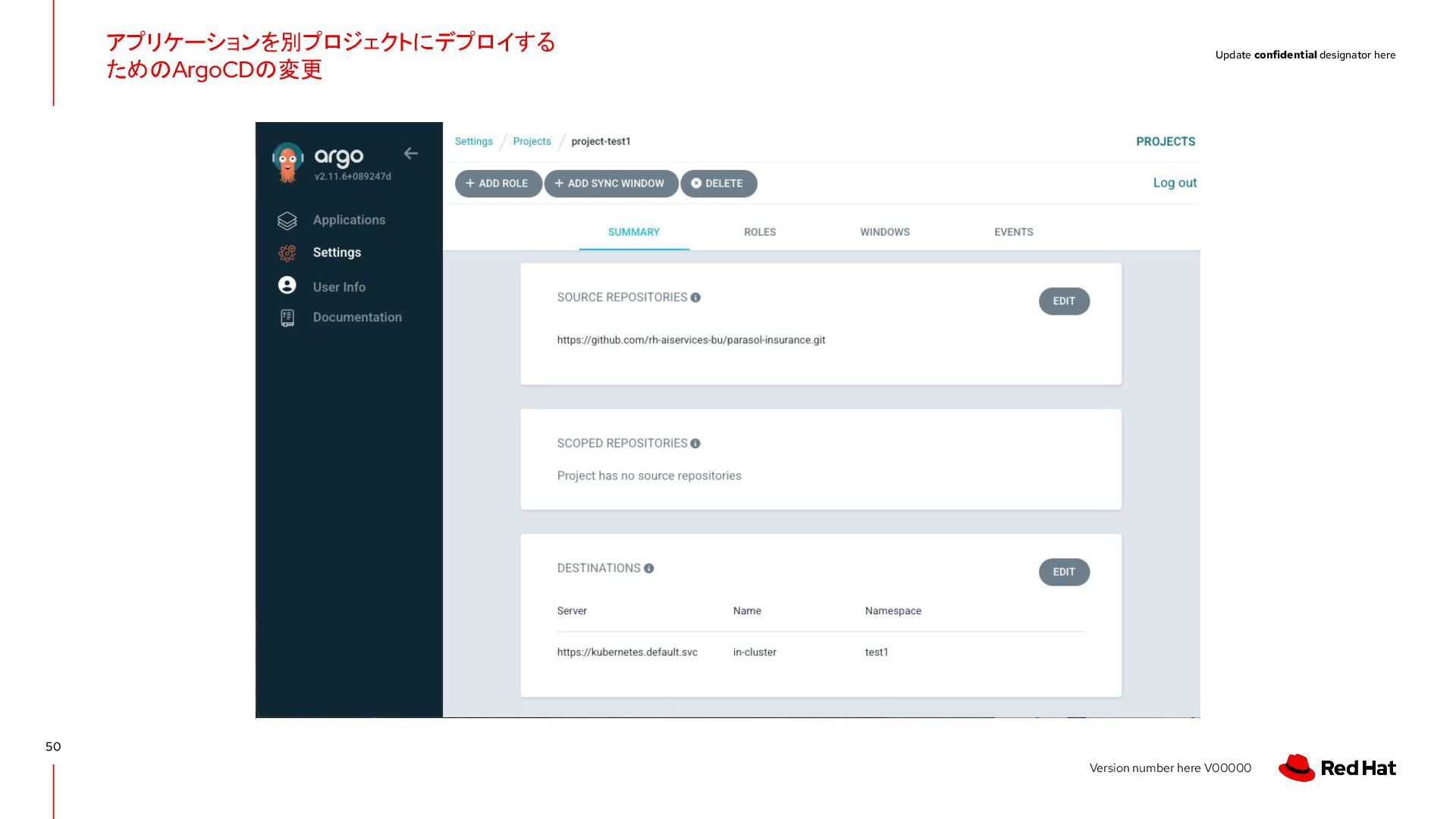Click the https://kubernetes.default.svc server cell
Image resolution: width=1456 pixels, height=819 pixels.
click(x=627, y=652)
